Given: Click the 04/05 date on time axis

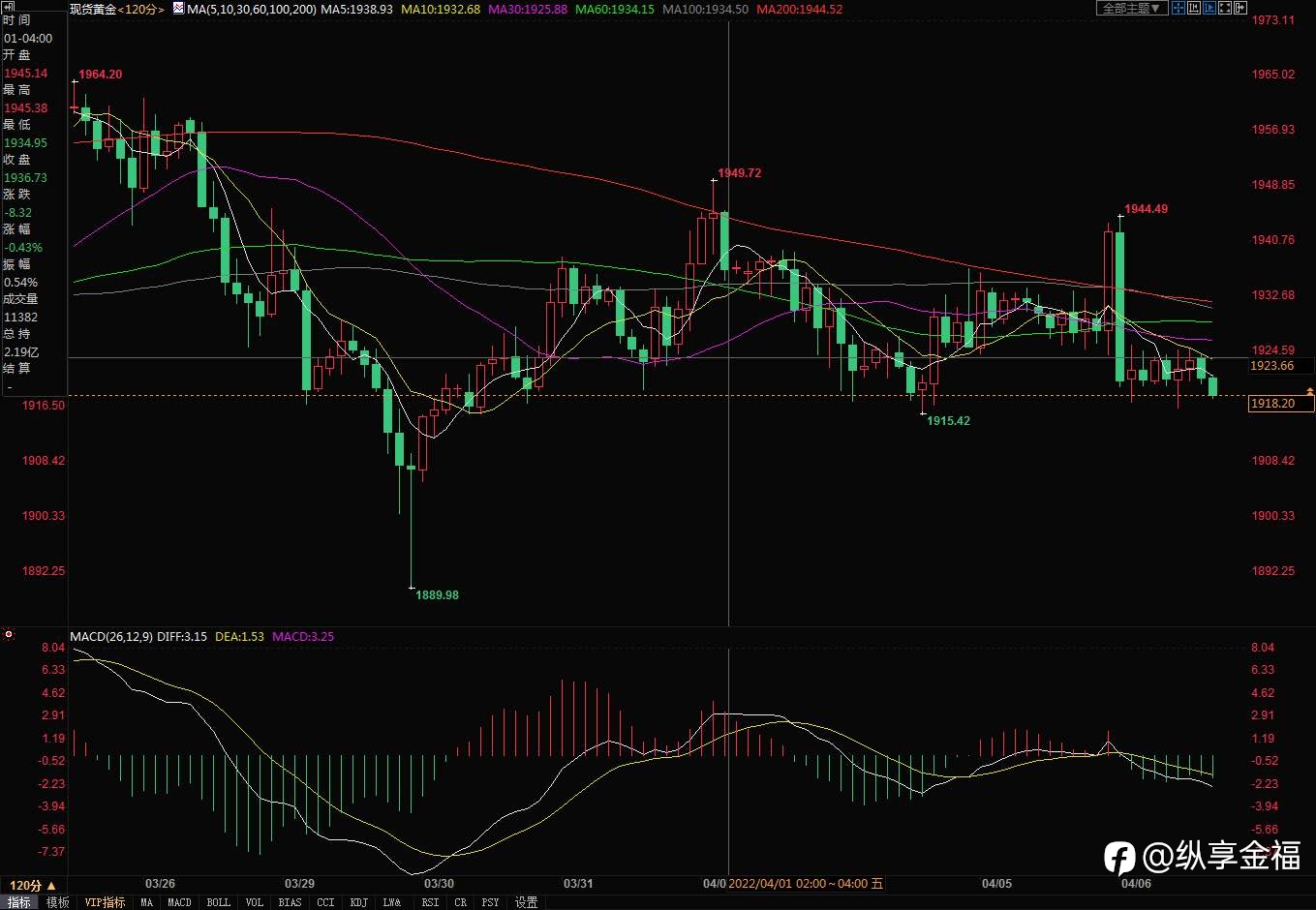Looking at the screenshot, I should [x=996, y=883].
